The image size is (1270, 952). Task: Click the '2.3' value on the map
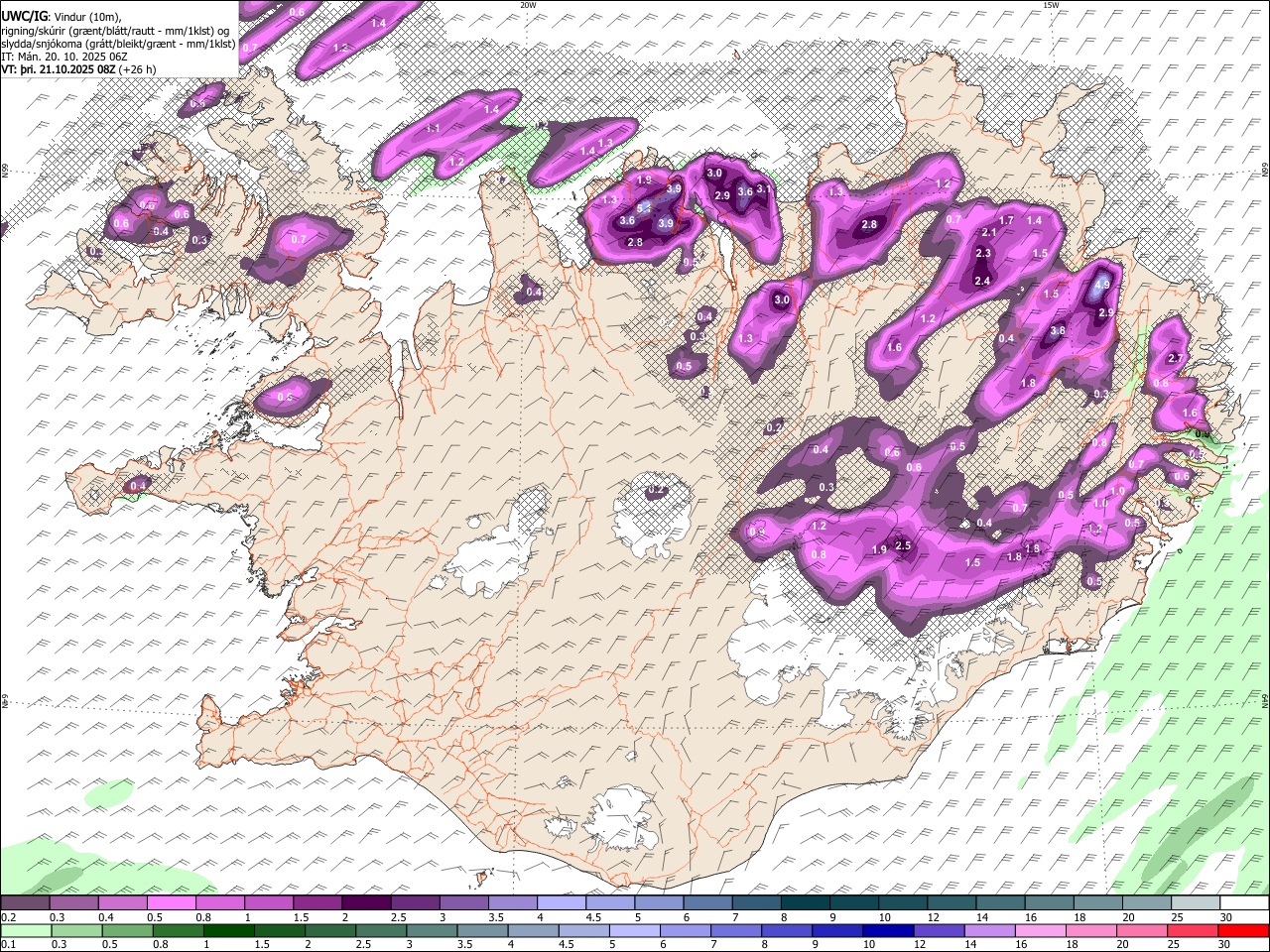[983, 253]
